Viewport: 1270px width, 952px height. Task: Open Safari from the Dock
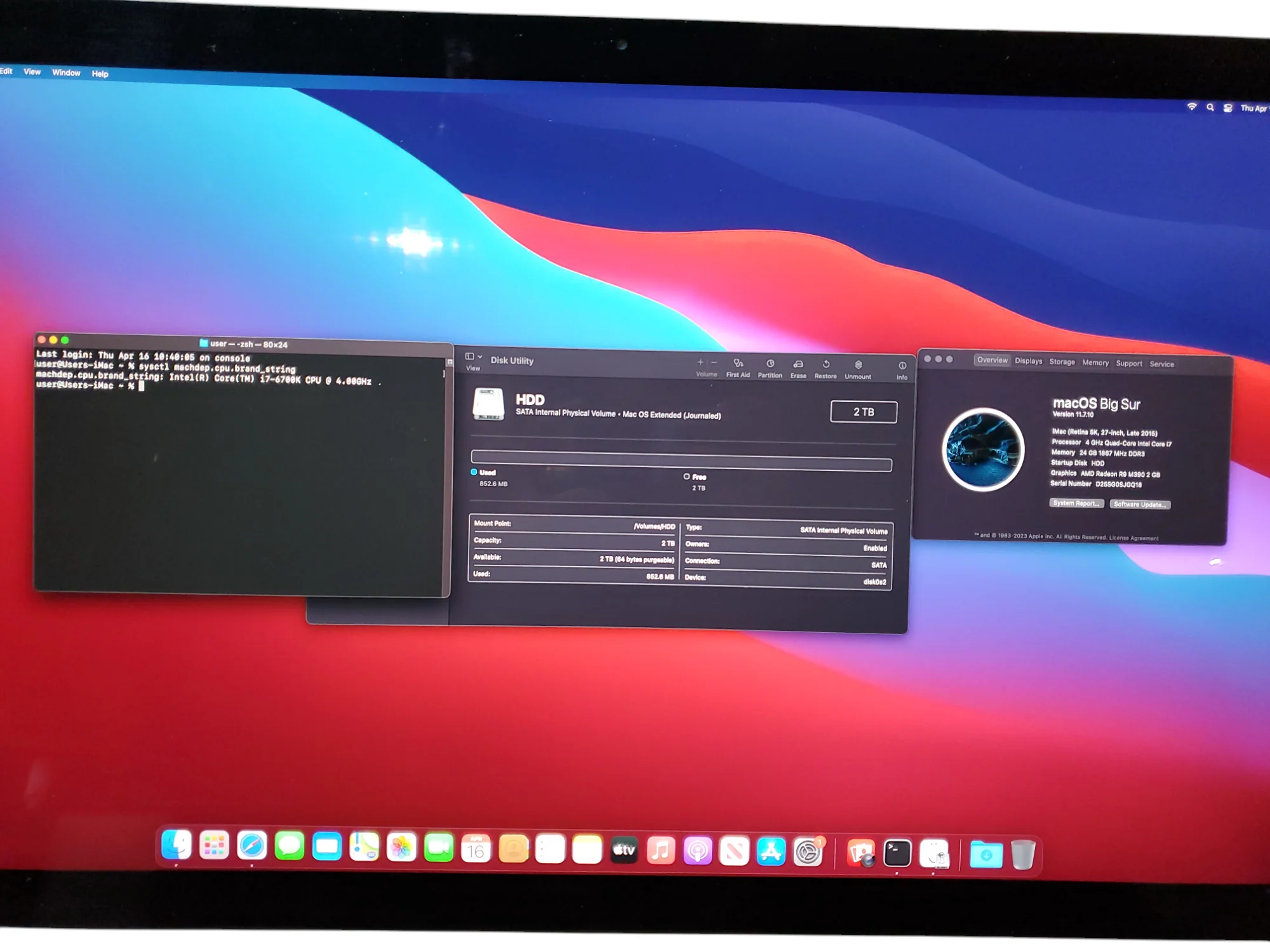coord(251,846)
